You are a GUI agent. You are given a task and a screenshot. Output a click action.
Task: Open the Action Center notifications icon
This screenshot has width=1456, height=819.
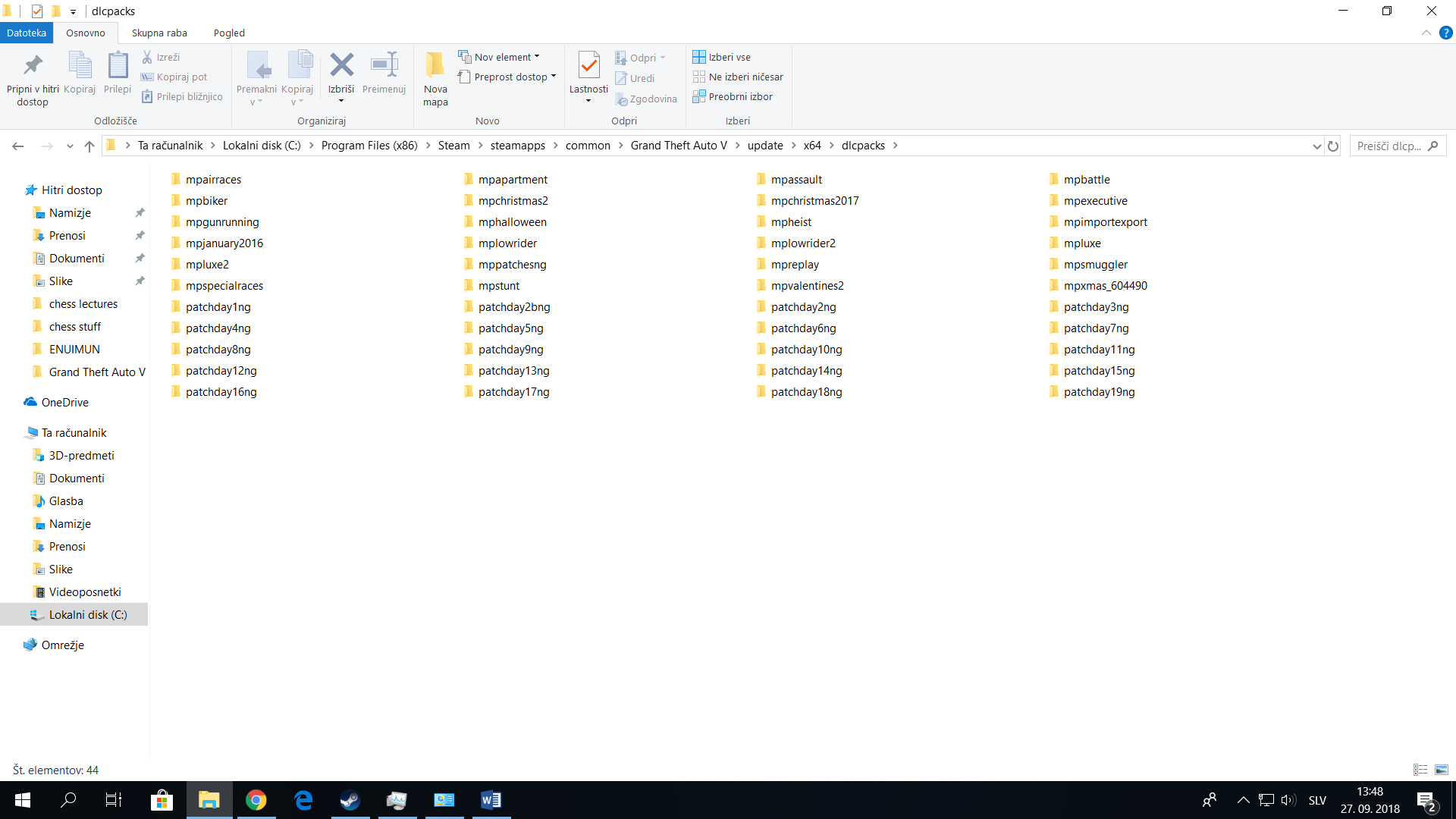click(x=1426, y=800)
